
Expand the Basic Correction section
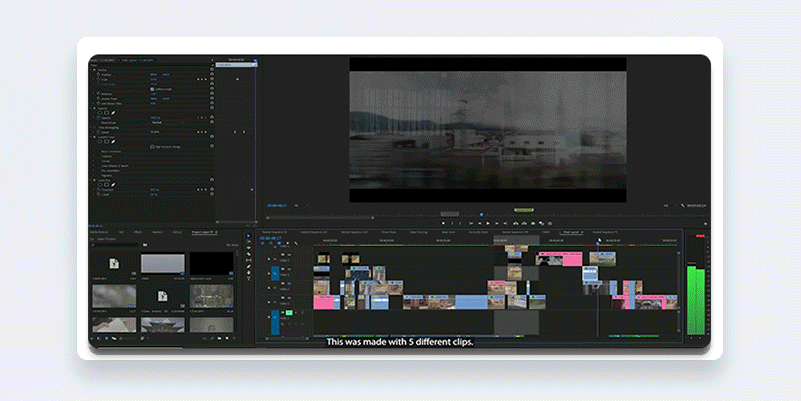pos(93,152)
